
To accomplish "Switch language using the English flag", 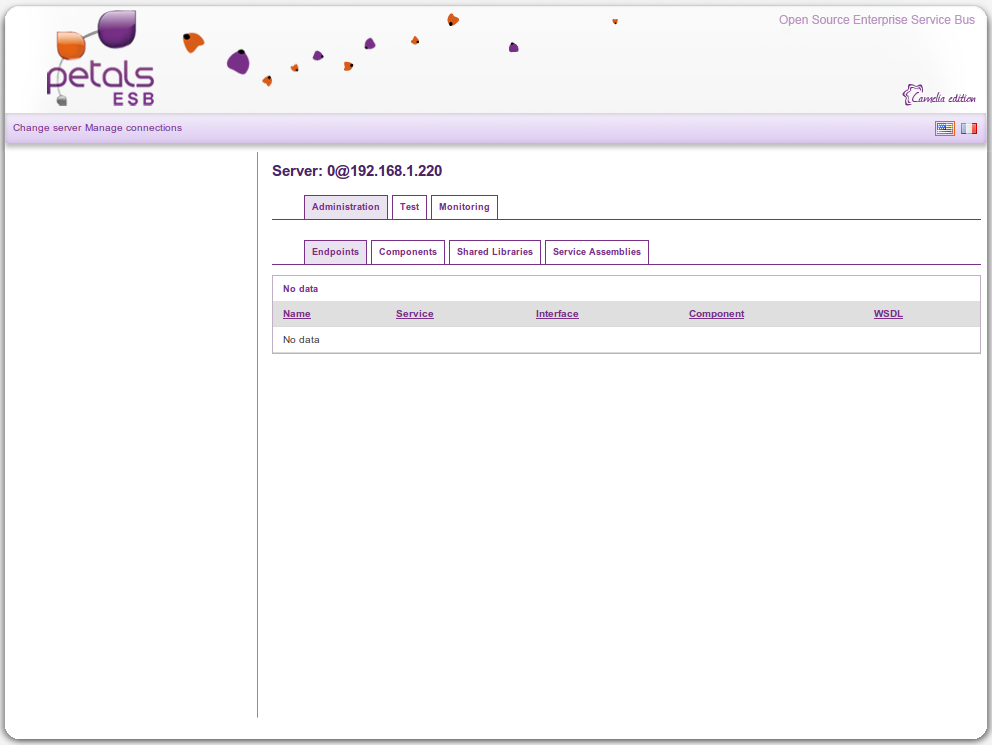I will 944,128.
